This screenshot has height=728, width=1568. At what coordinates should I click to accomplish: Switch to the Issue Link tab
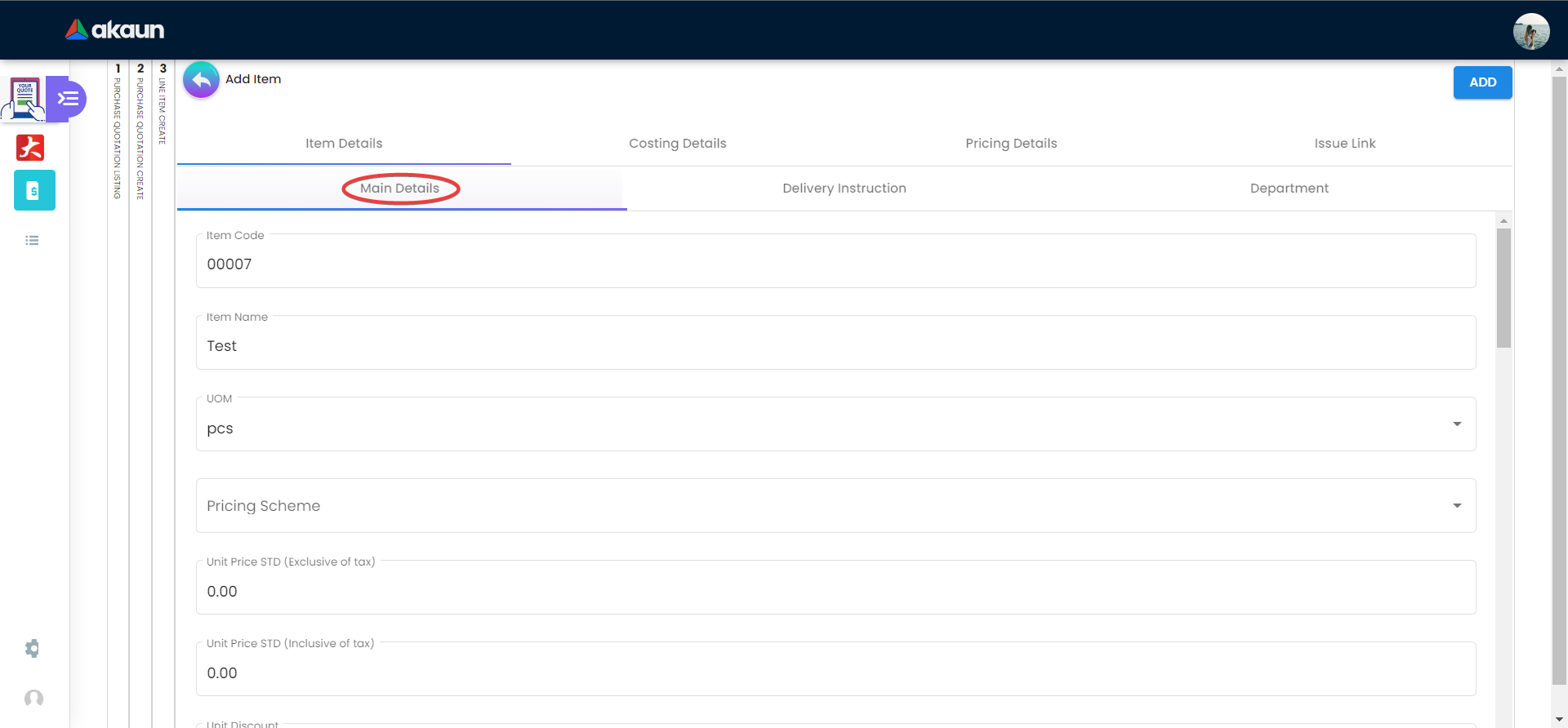pos(1345,144)
